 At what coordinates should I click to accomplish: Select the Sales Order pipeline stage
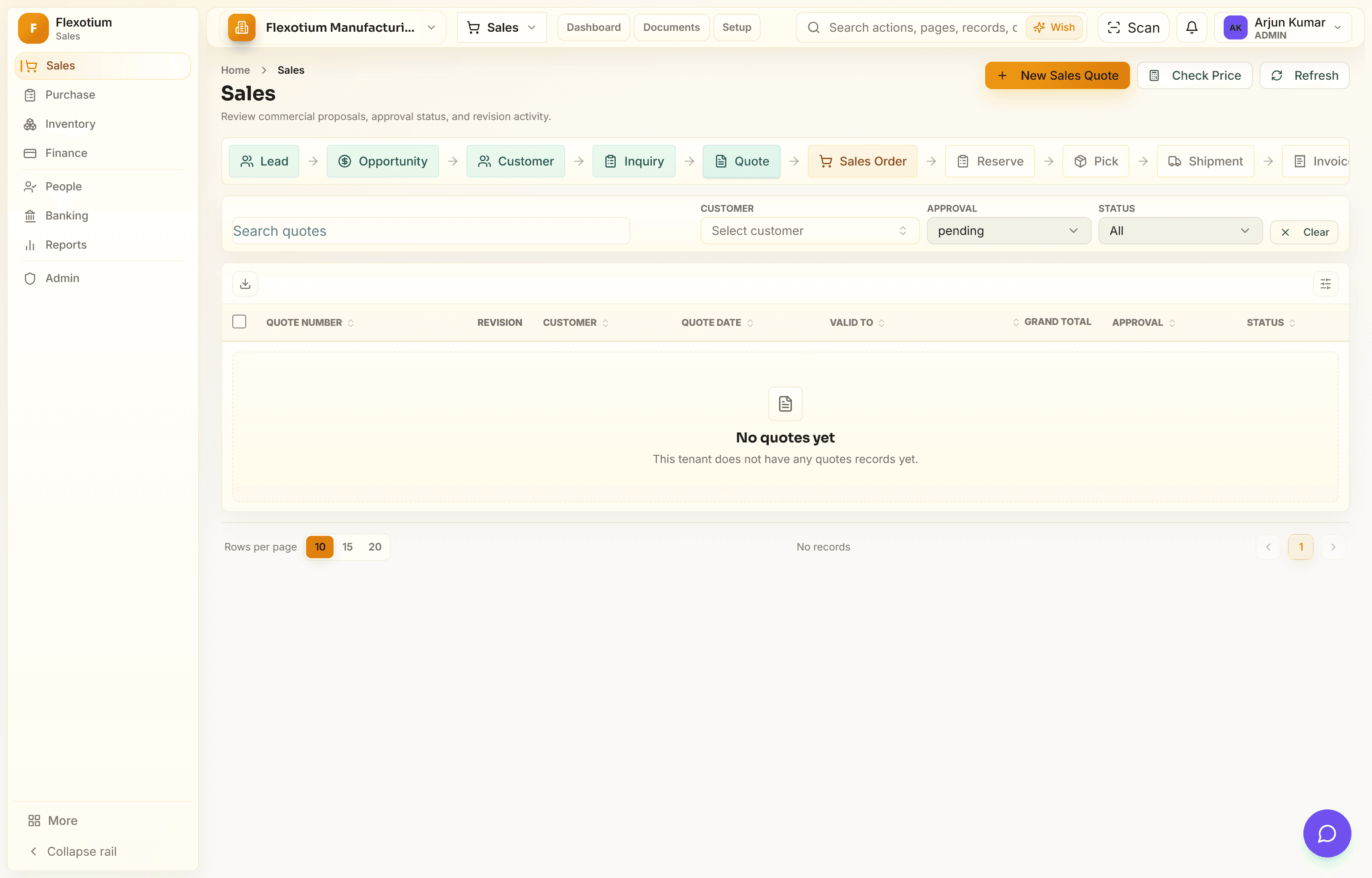(862, 161)
